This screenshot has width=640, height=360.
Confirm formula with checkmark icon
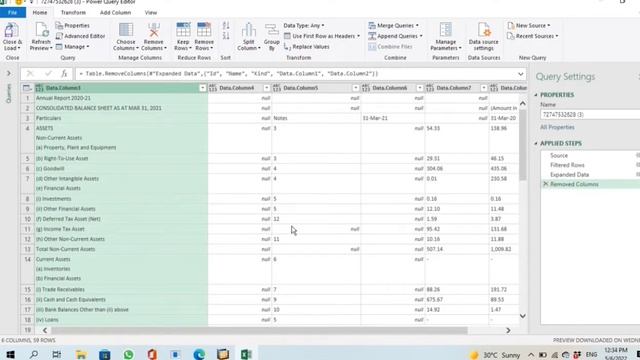(x=48, y=73)
